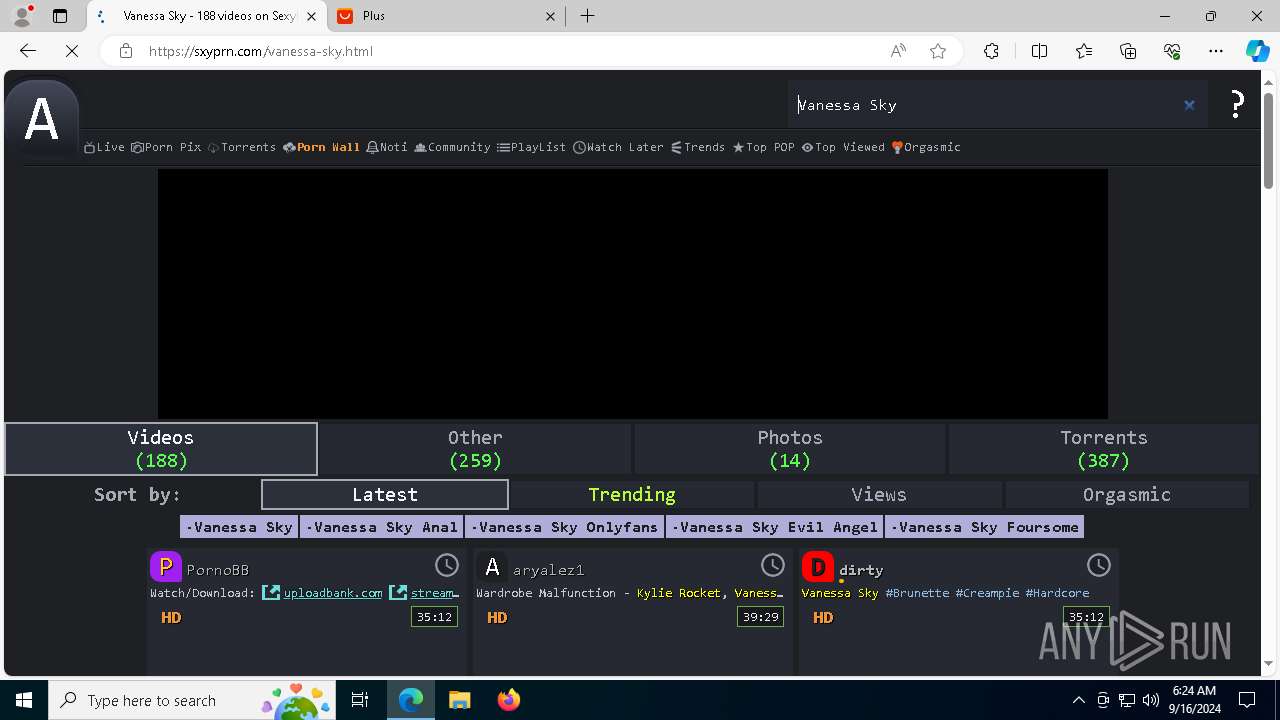This screenshot has width=1280, height=720.
Task: Select the Vanessa Sky Evil Angel tag
Action: point(775,527)
